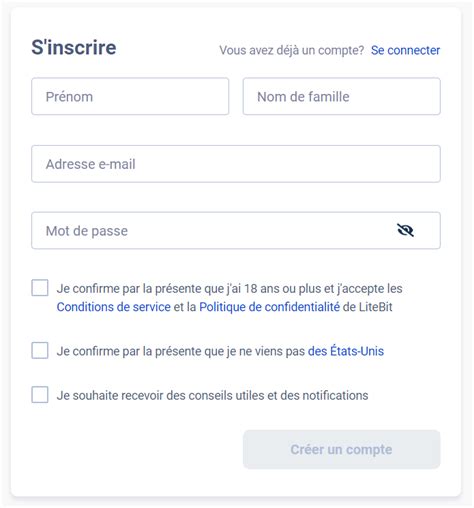Open the Conditions de service link

(114, 307)
